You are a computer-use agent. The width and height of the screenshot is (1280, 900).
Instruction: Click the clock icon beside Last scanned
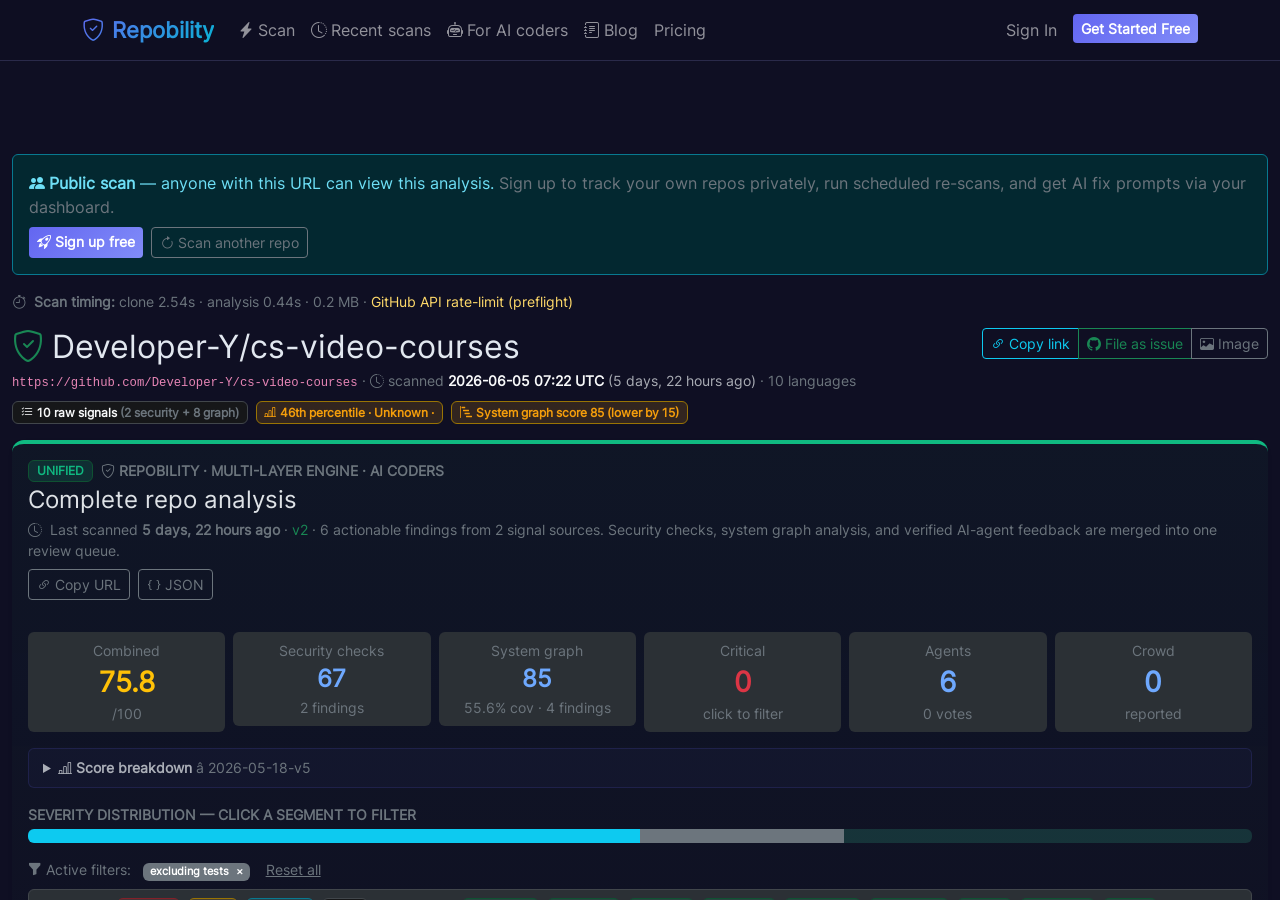coord(35,530)
